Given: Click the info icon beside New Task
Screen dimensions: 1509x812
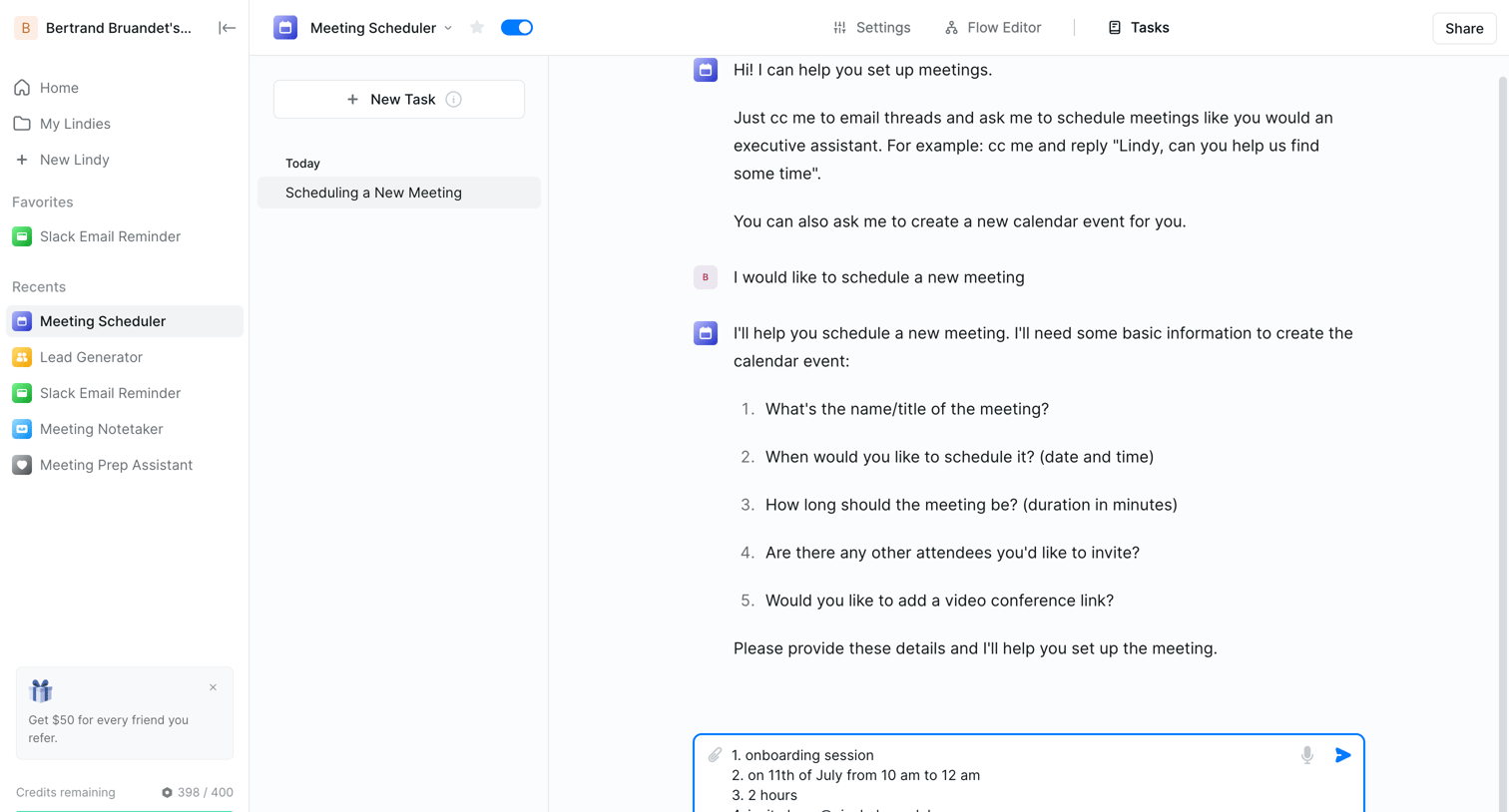Looking at the screenshot, I should (454, 99).
